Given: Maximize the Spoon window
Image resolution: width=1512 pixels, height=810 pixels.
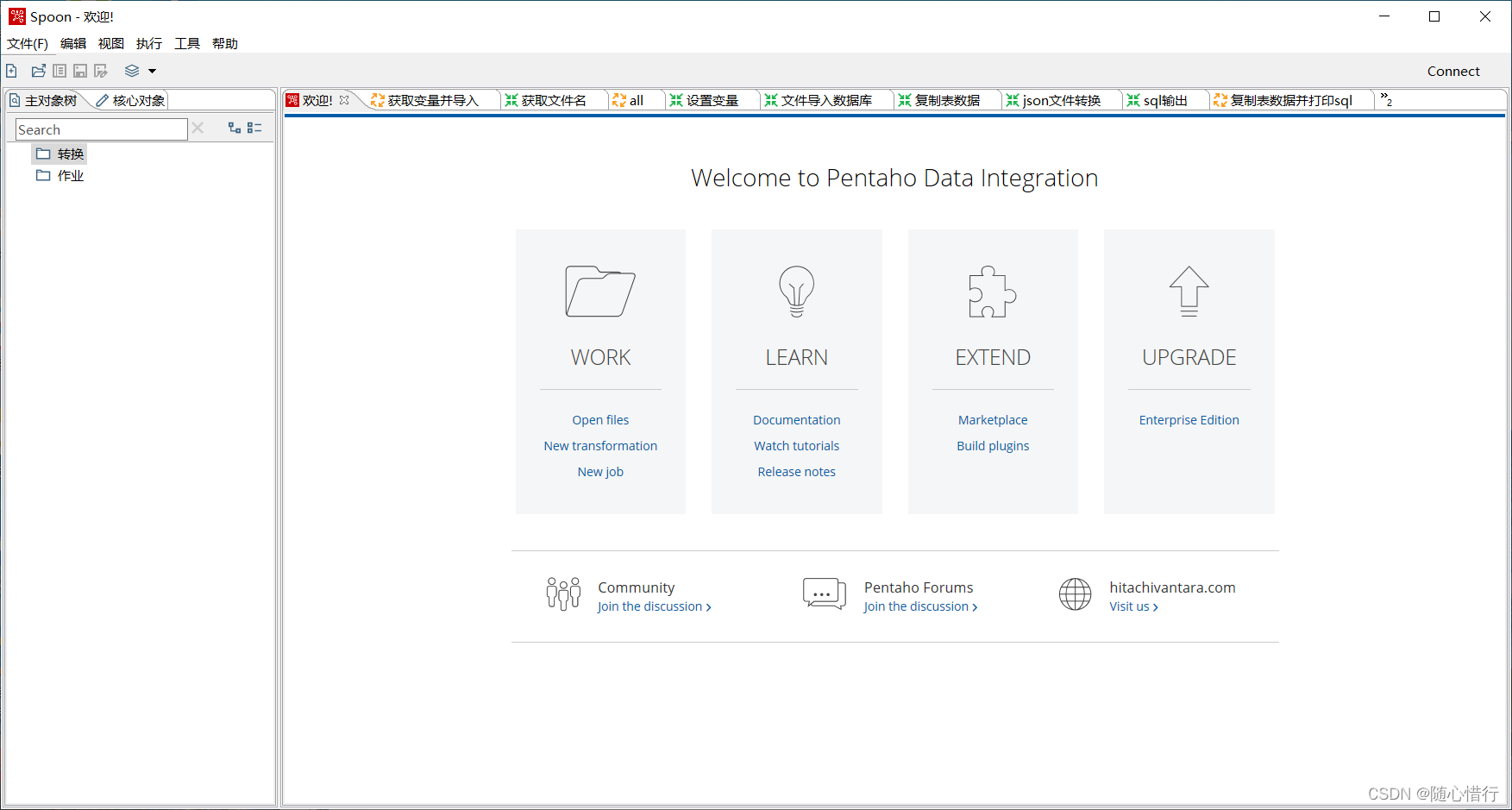Looking at the screenshot, I should coord(1434,16).
